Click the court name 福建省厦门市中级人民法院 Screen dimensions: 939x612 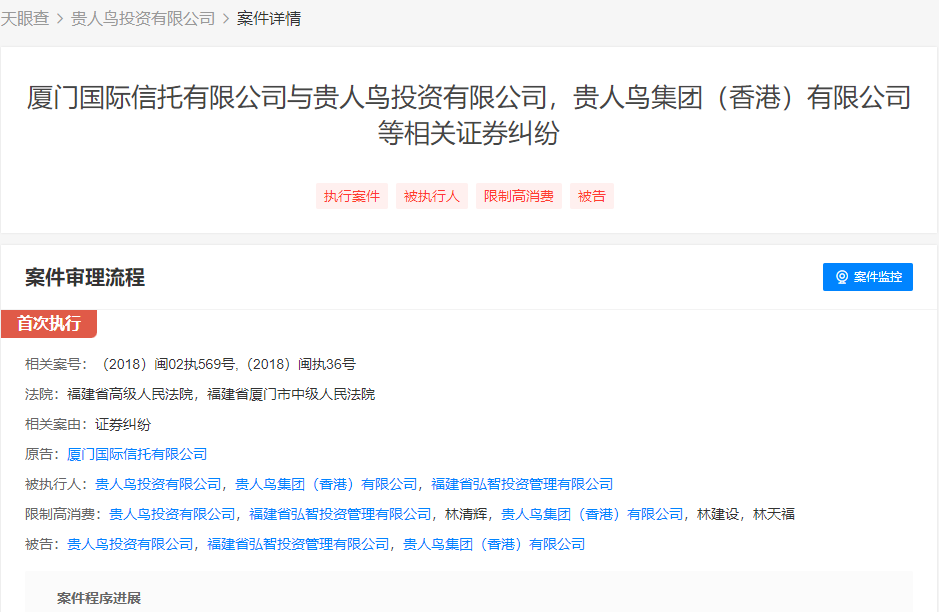291,394
